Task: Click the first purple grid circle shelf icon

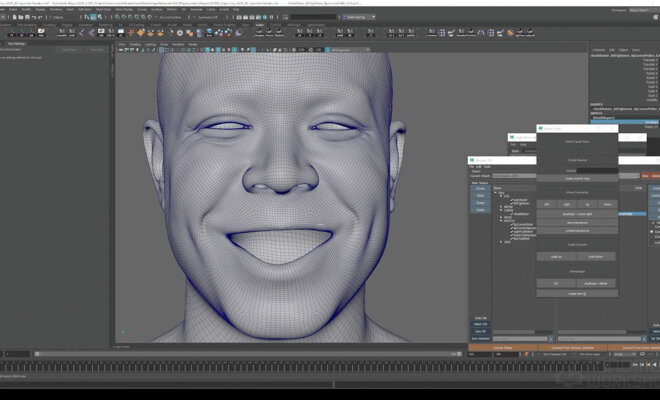Action: click(442, 32)
